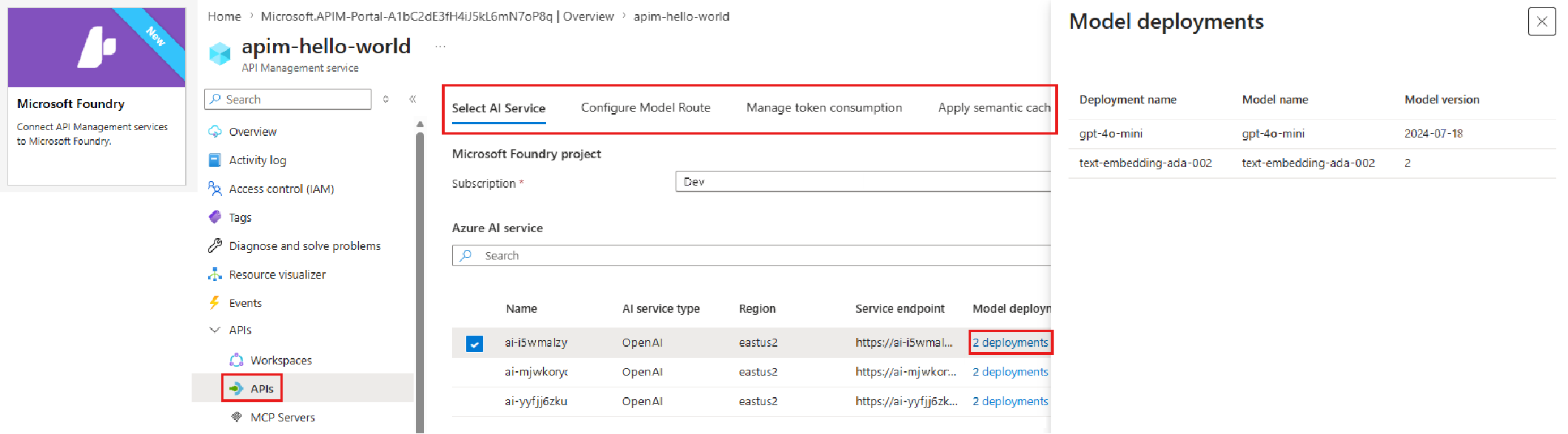Click the Overview cloud icon in sidebar
The height and width of the screenshot is (434, 1568).
(215, 132)
